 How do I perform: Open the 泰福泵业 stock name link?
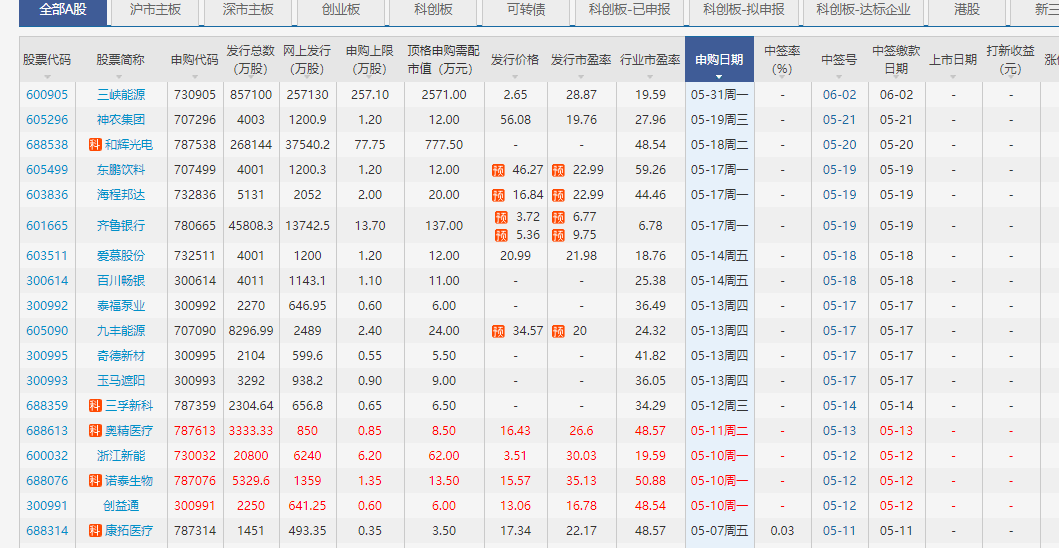pyautogui.click(x=121, y=305)
